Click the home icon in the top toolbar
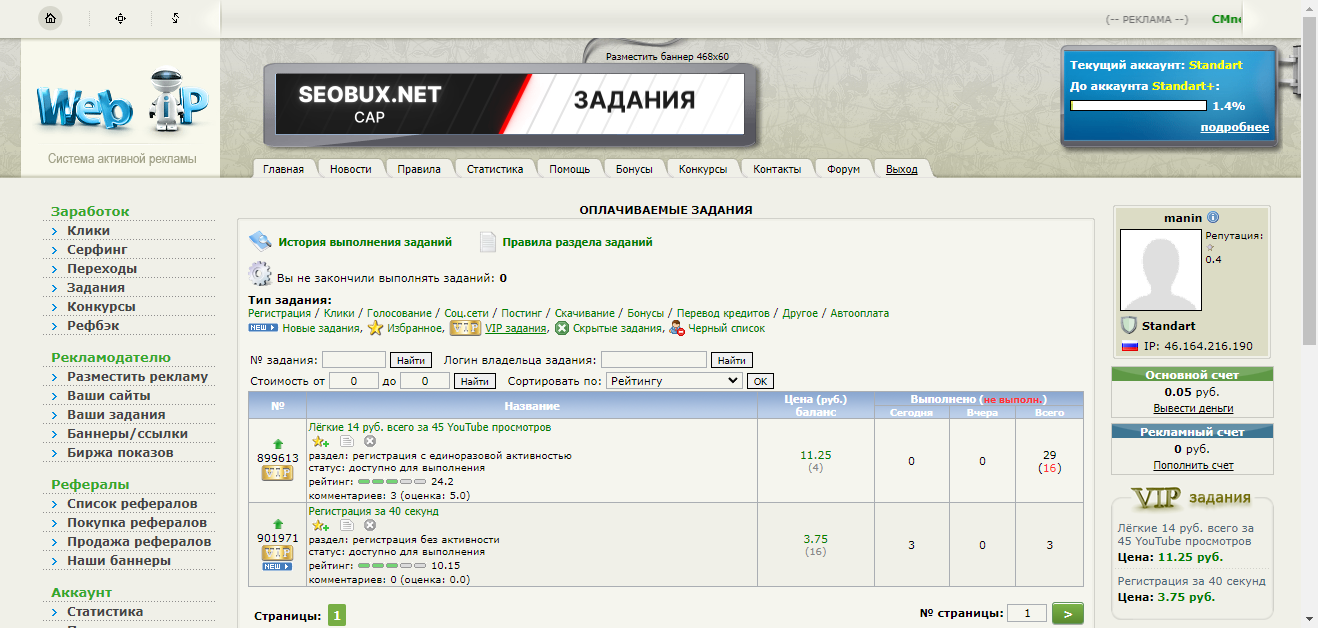 [50, 18]
